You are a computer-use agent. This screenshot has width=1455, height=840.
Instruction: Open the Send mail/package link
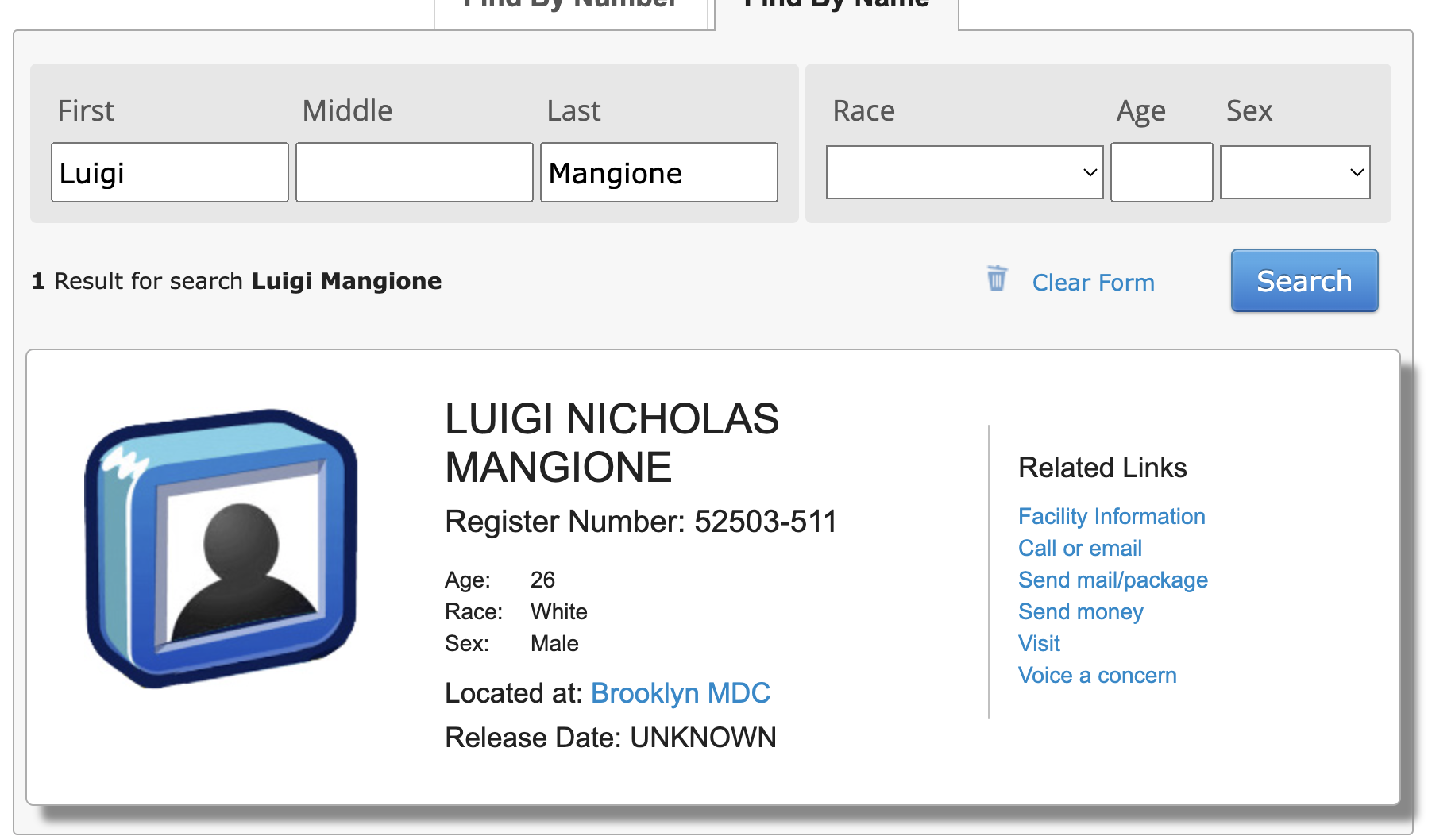1112,580
